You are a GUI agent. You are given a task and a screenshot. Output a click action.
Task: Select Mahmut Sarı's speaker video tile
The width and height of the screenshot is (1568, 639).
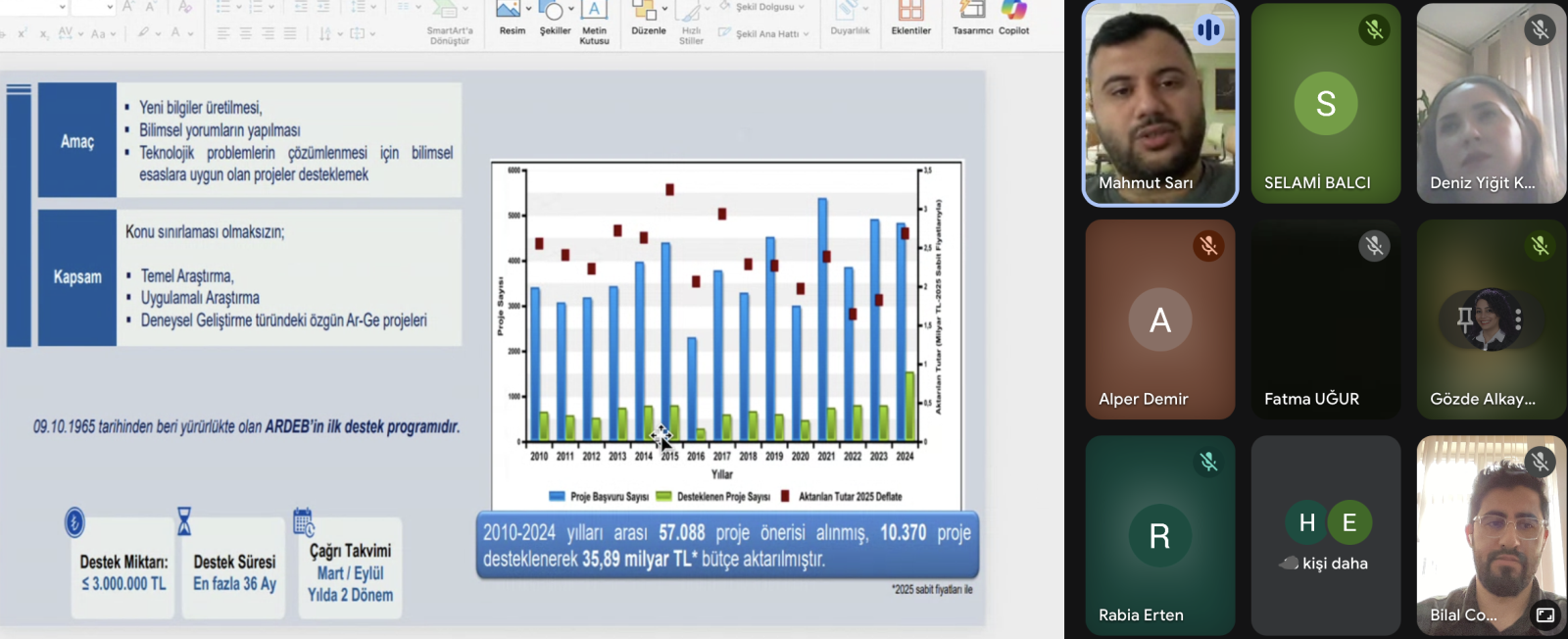1159,104
